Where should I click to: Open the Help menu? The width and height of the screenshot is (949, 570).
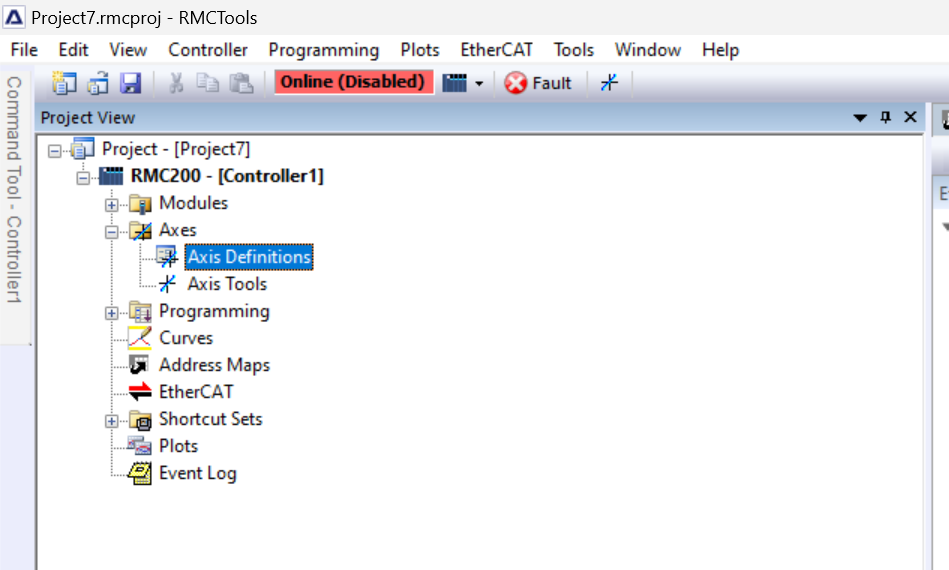720,50
